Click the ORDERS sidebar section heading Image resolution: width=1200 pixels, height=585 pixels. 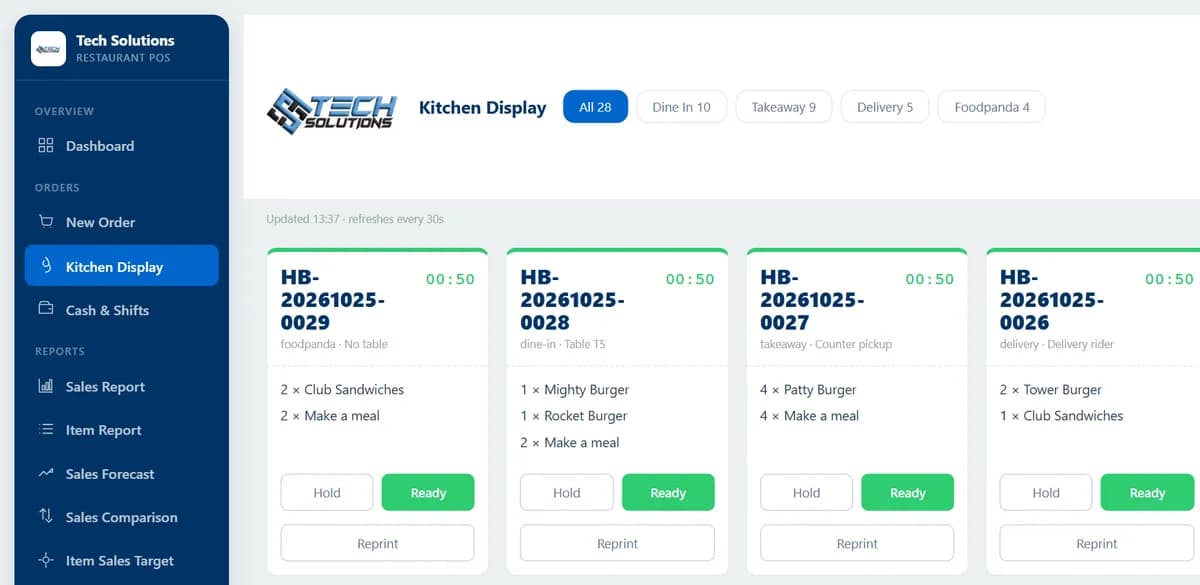tap(57, 188)
